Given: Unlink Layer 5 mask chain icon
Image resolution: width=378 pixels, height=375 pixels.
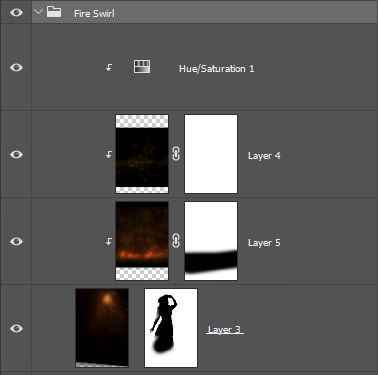Looking at the screenshot, I should (176, 241).
